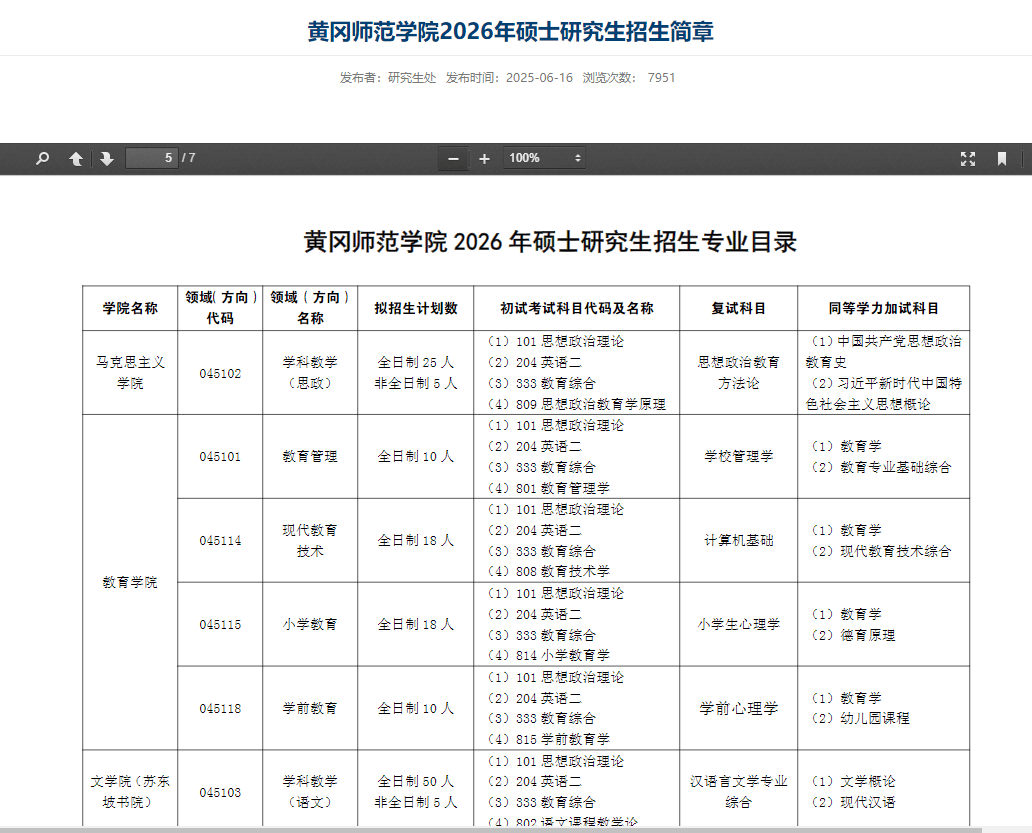Click additional subject 幼儿园课程

point(875,719)
